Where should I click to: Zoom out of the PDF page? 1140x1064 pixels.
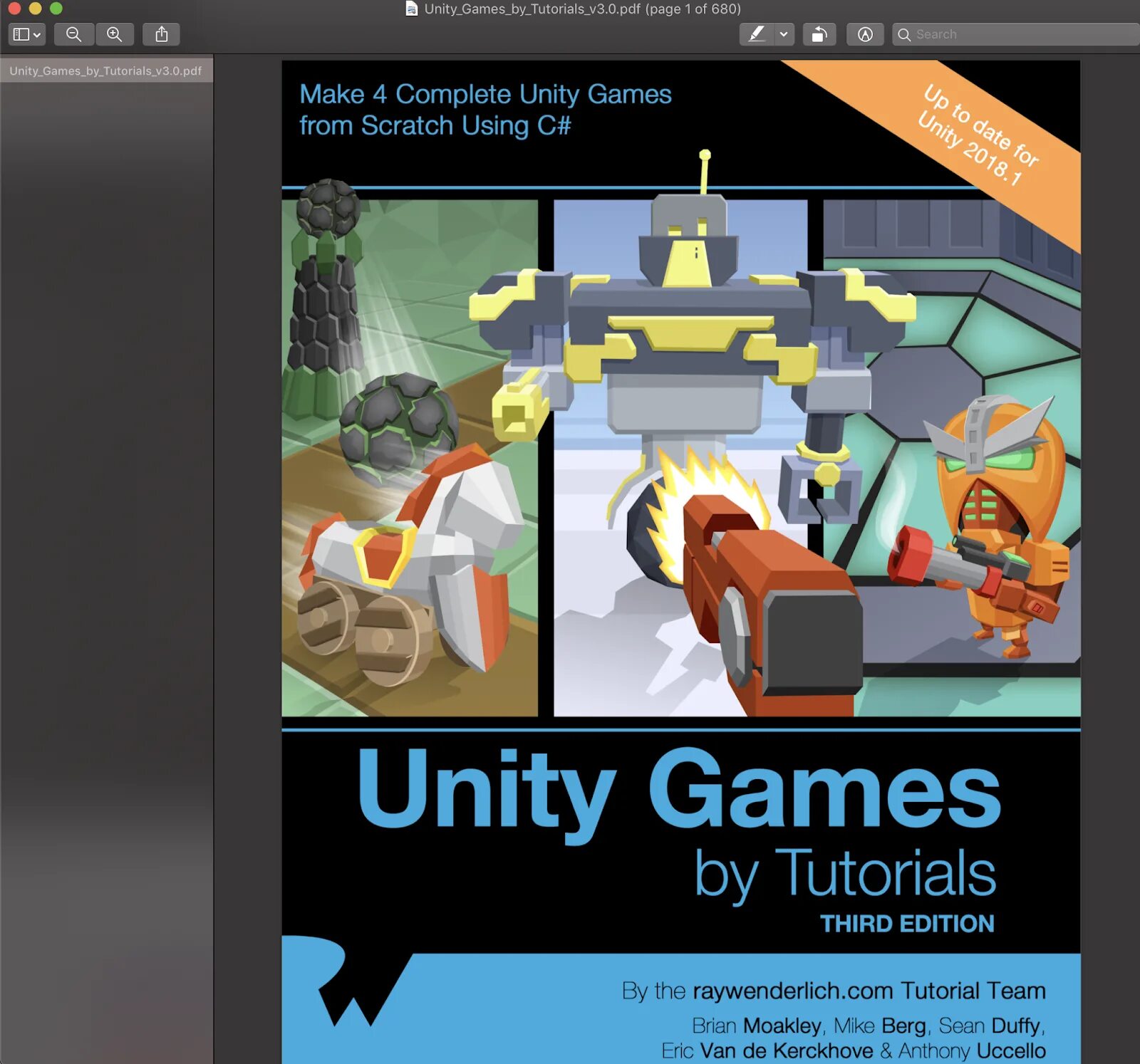(x=73, y=34)
